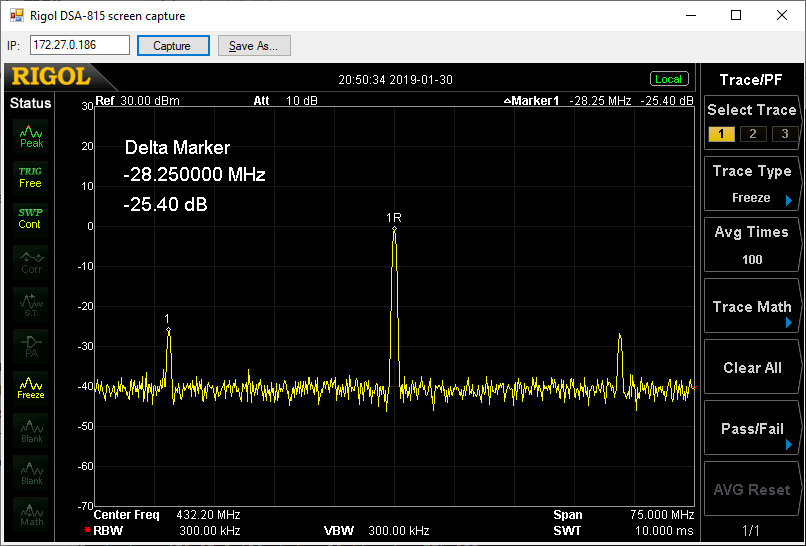806x546 pixels.
Task: Click the -28.250000 MHz delta frequency text
Action: click(194, 175)
